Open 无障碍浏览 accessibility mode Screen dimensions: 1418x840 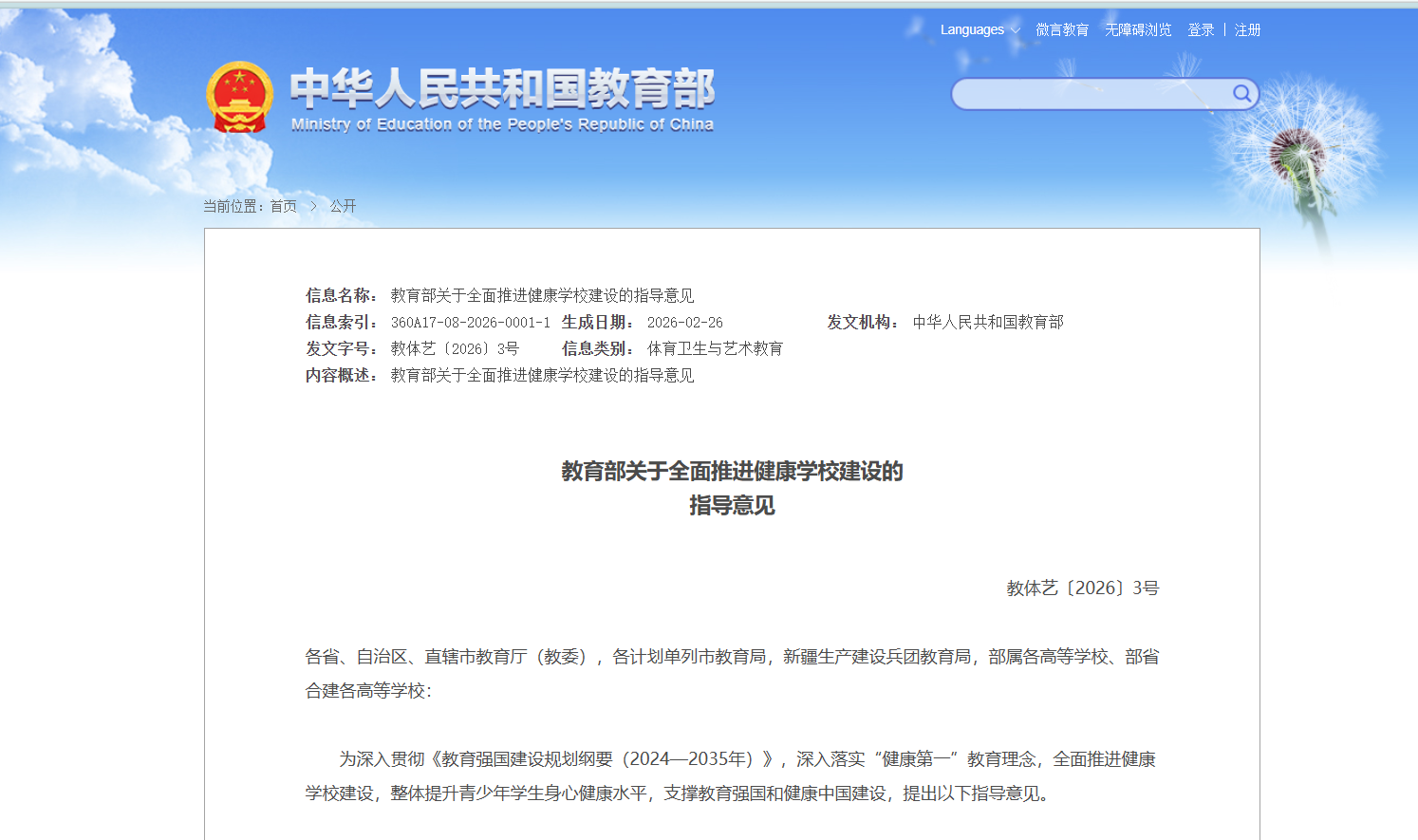(1138, 30)
